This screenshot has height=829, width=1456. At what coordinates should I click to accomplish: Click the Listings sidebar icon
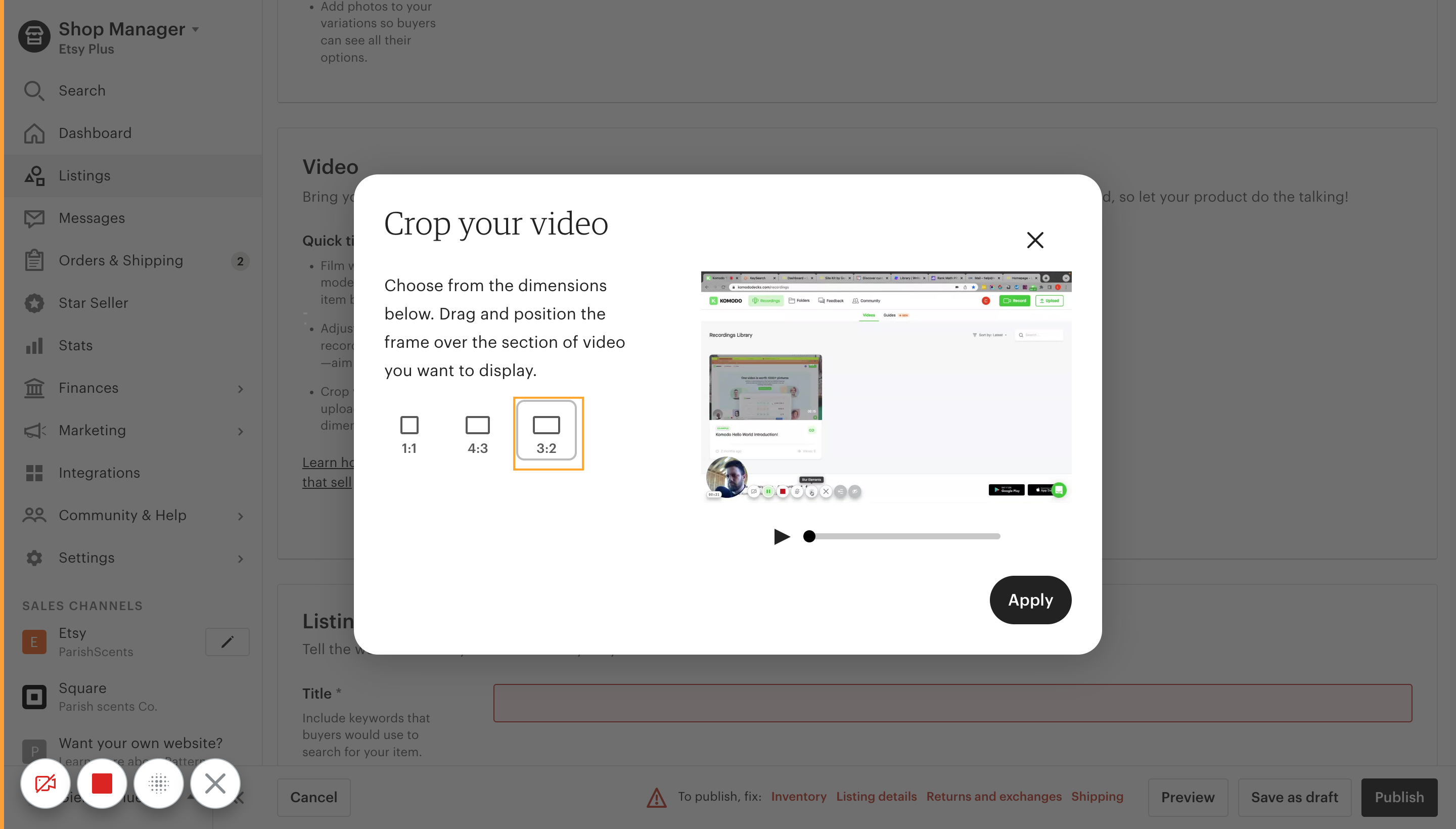pyautogui.click(x=34, y=175)
